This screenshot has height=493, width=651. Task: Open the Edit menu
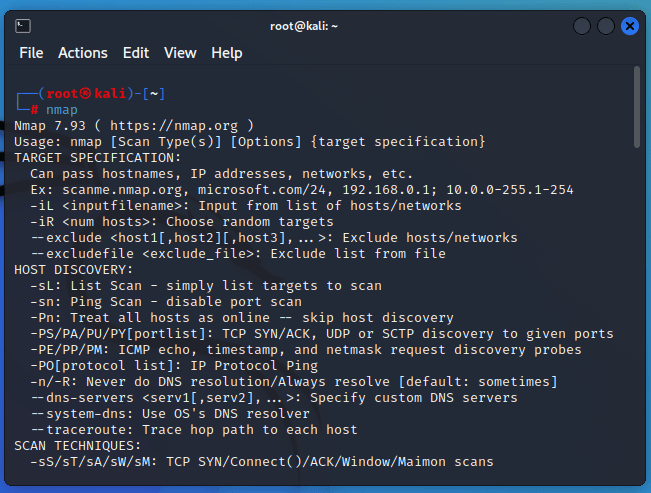[136, 53]
